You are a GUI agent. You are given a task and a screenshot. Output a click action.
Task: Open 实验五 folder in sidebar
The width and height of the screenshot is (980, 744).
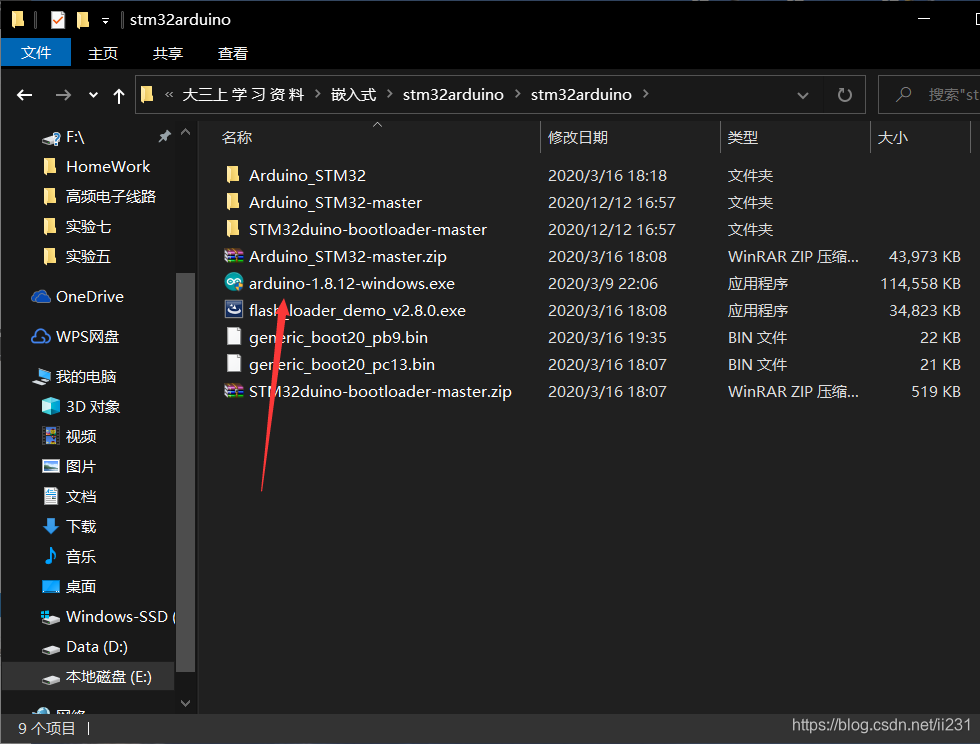88,256
